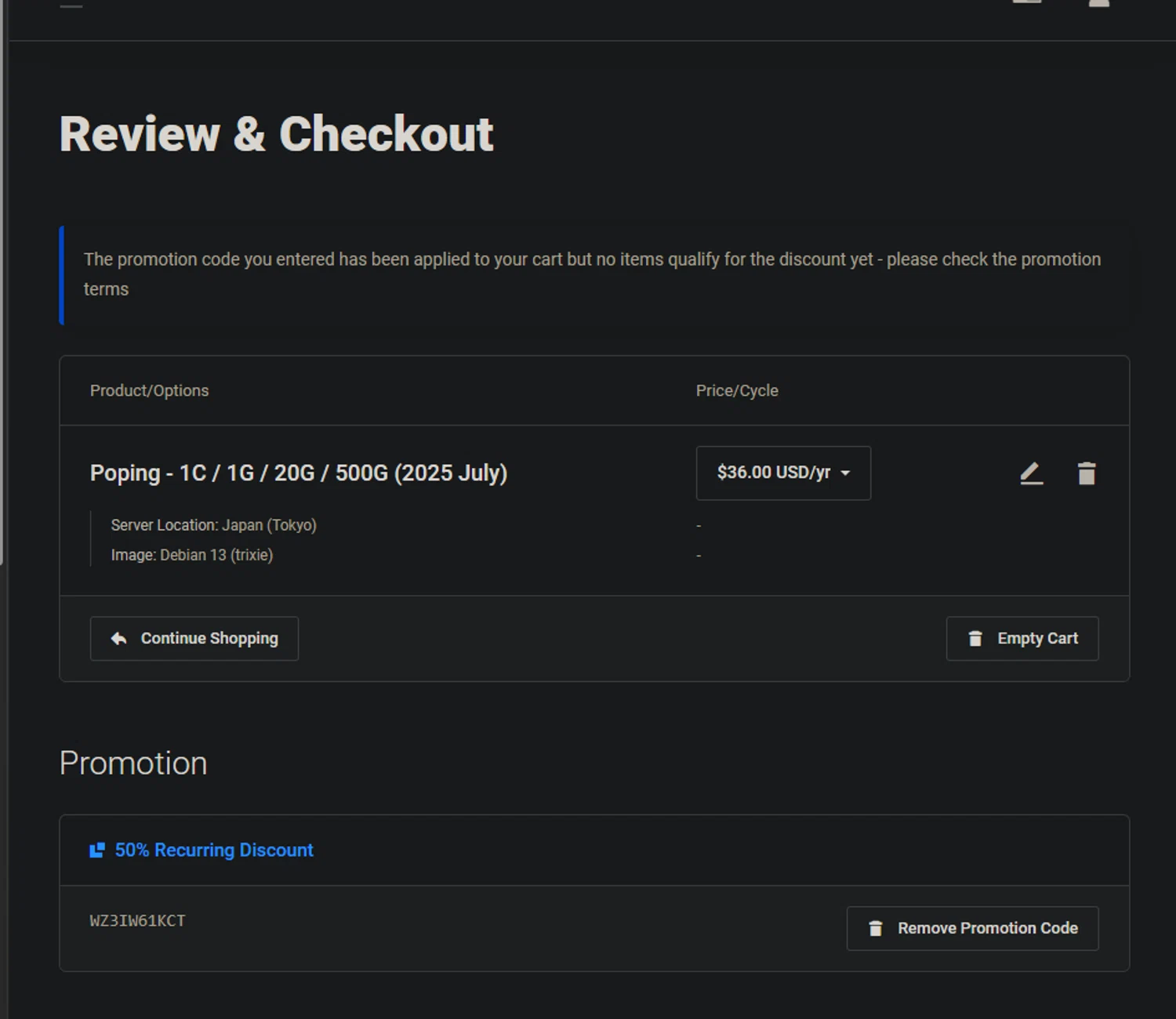1176x1019 pixels.
Task: Click the Server Location: Japan (Tokyo) line
Action: (x=213, y=525)
